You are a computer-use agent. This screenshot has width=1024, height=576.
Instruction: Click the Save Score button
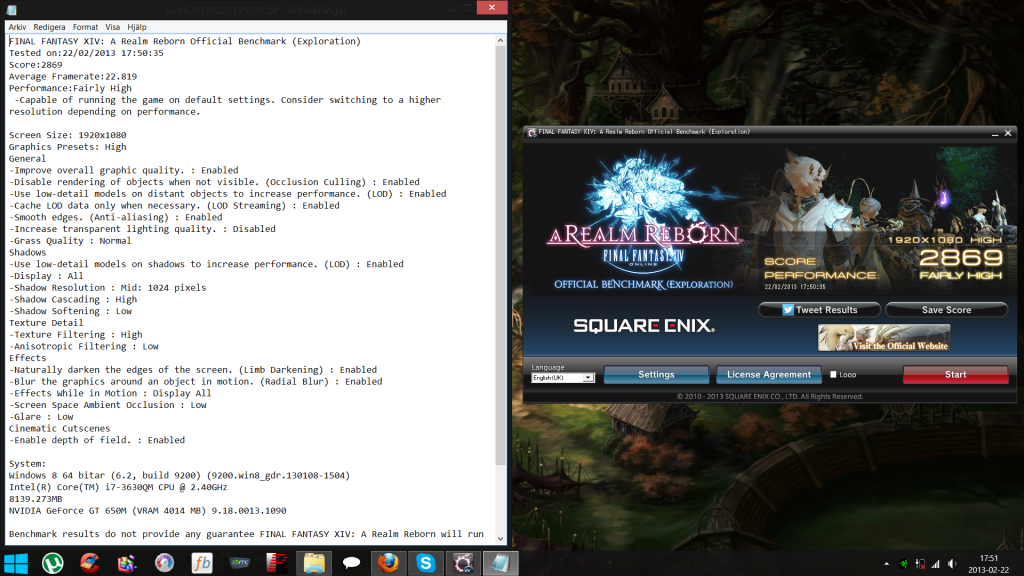[946, 310]
